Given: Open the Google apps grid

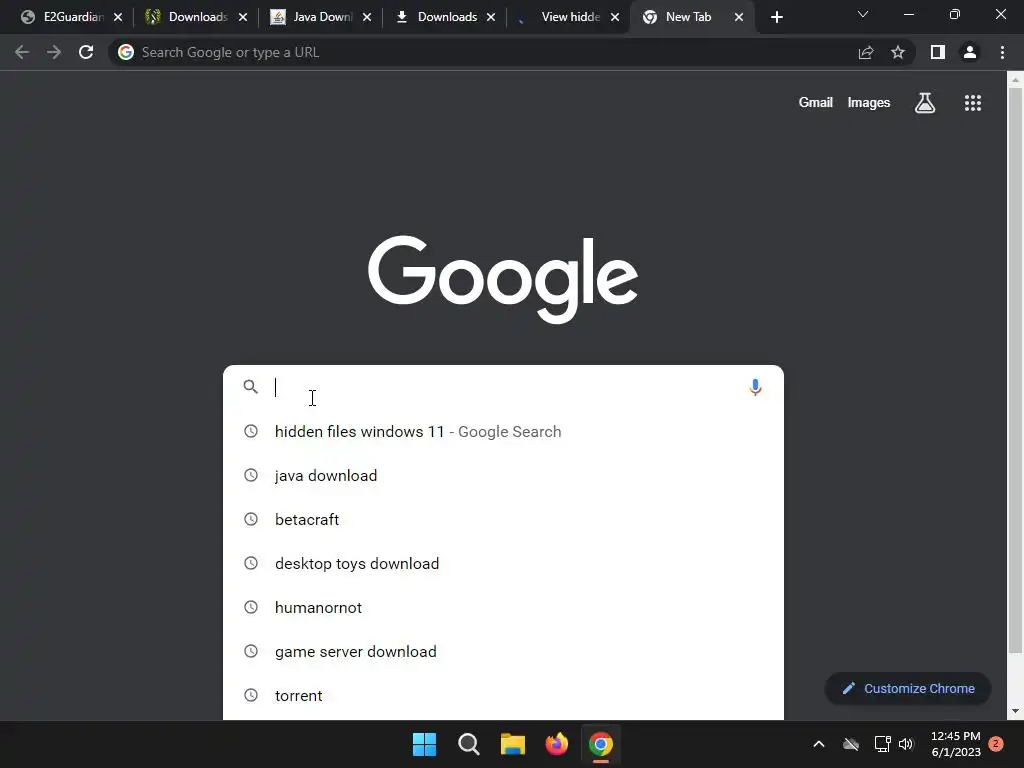Looking at the screenshot, I should [x=973, y=103].
